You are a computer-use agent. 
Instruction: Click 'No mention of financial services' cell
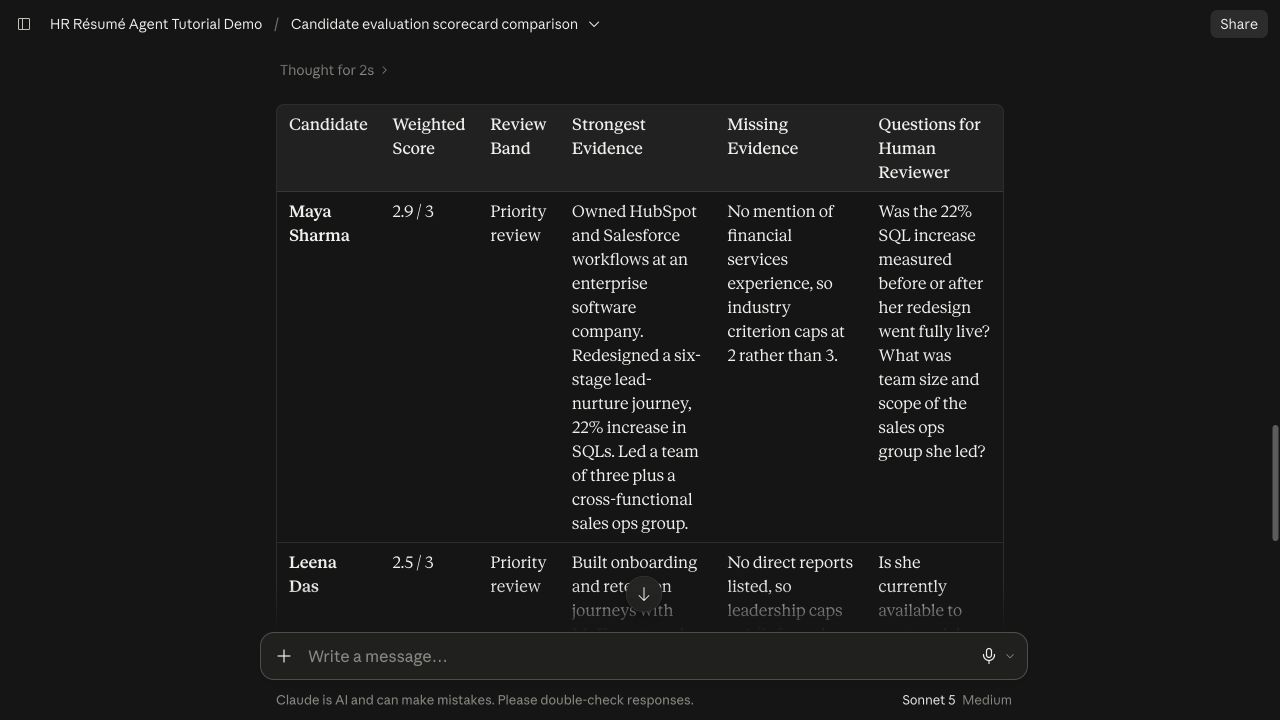tap(786, 283)
